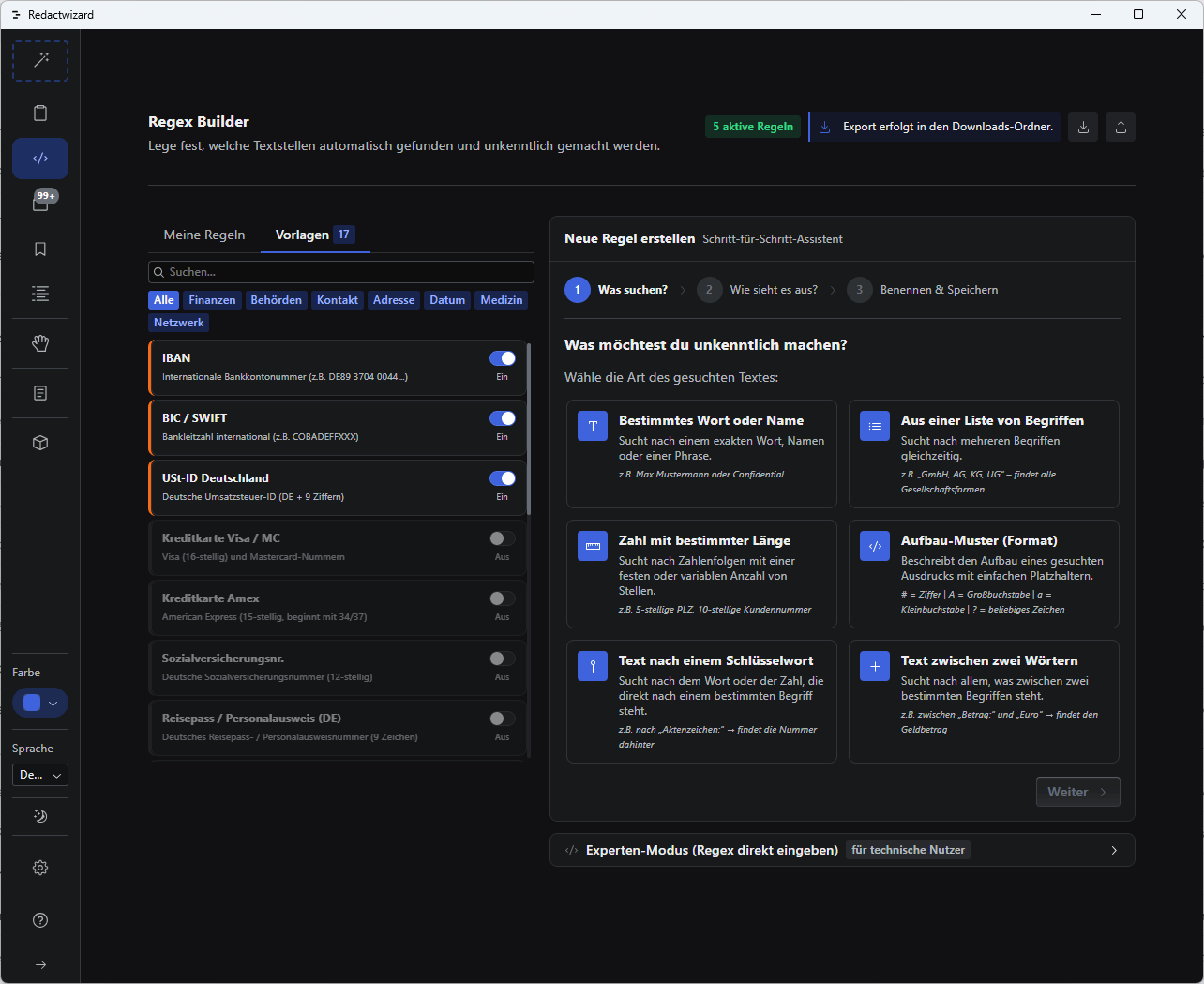Switch off the USt-ID Deutschland toggle
The height and width of the screenshot is (984, 1204).
point(503,478)
